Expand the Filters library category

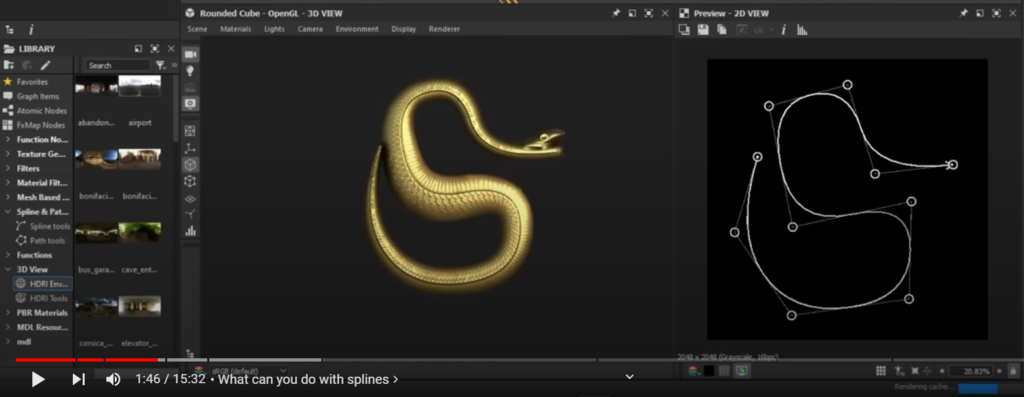(27, 168)
